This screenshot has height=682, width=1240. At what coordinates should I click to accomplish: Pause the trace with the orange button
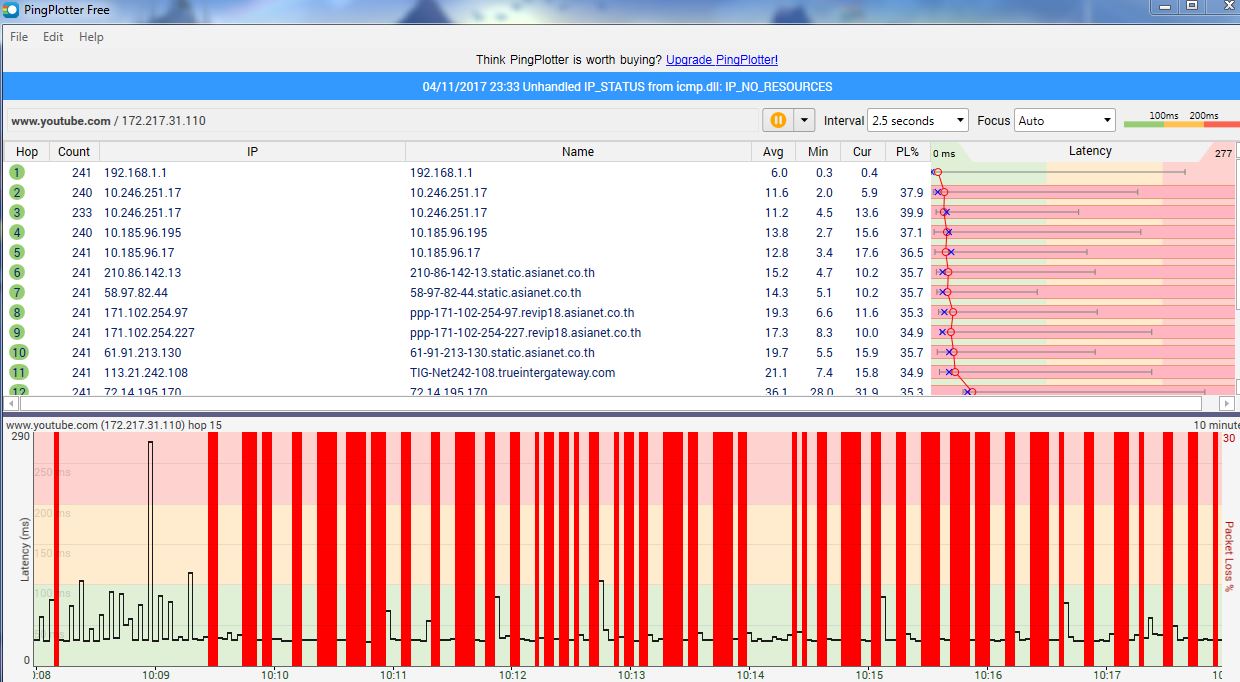coord(778,120)
